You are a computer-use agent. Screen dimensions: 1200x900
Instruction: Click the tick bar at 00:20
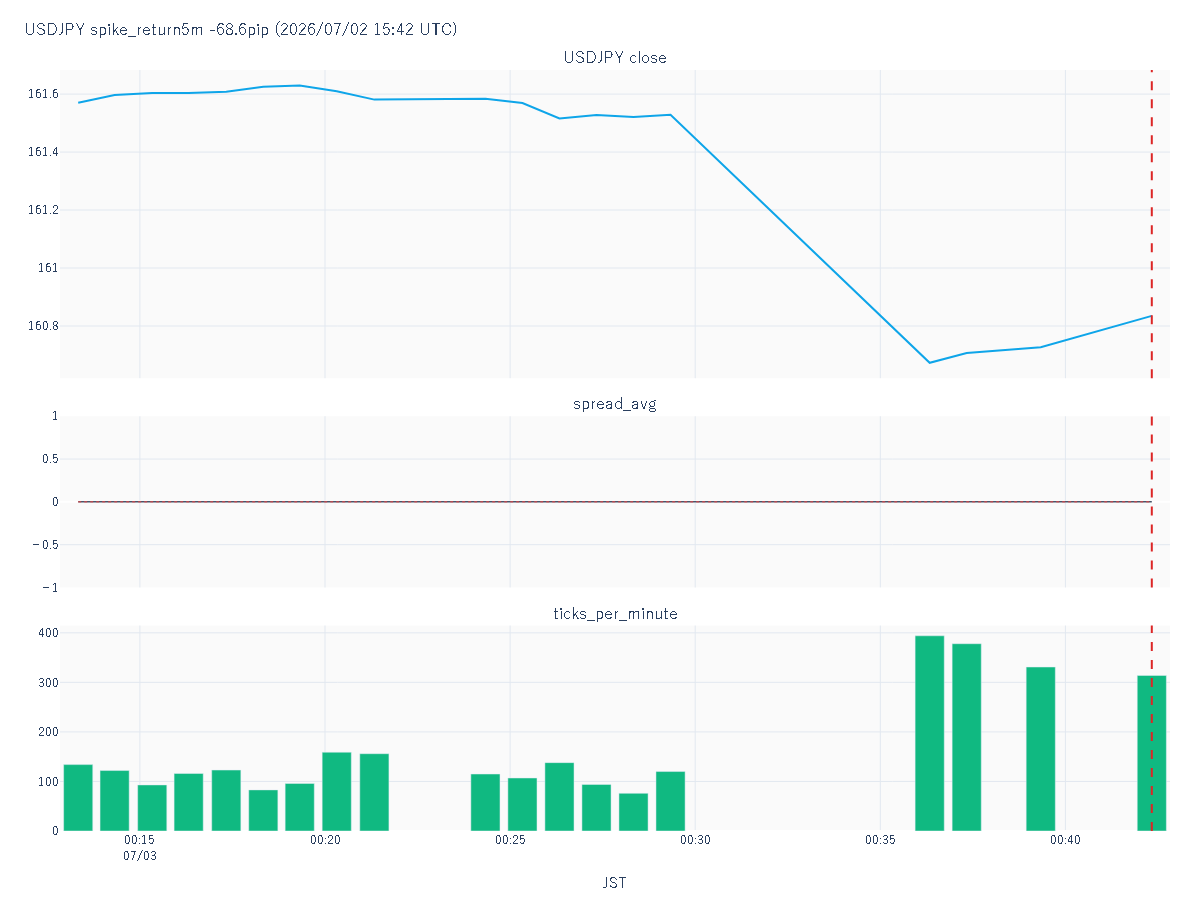337,791
